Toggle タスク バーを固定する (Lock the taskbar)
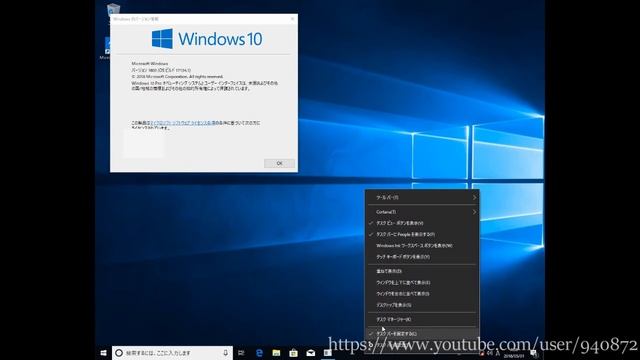 [422, 333]
